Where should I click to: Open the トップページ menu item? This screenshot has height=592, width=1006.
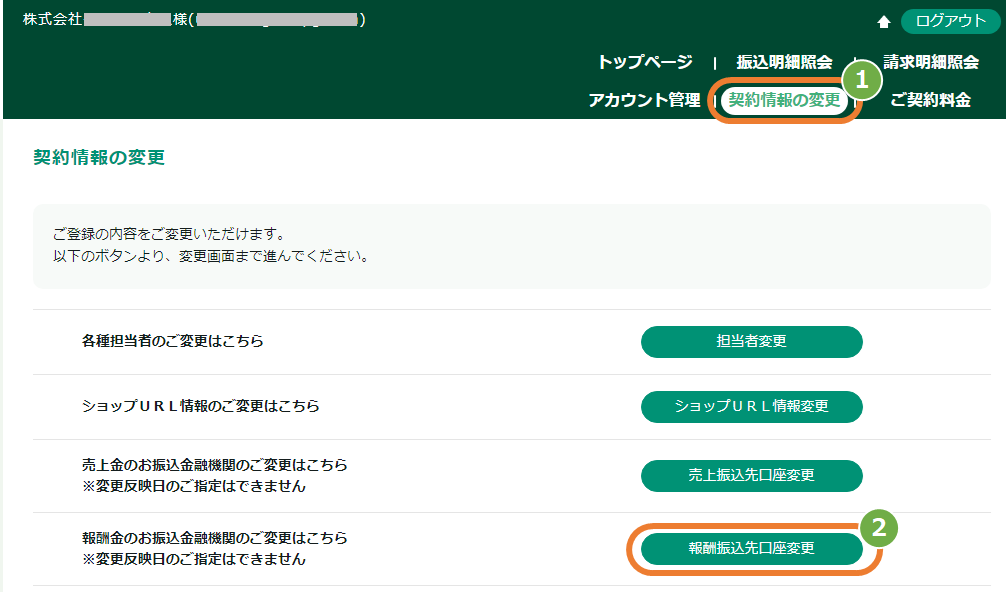[645, 62]
